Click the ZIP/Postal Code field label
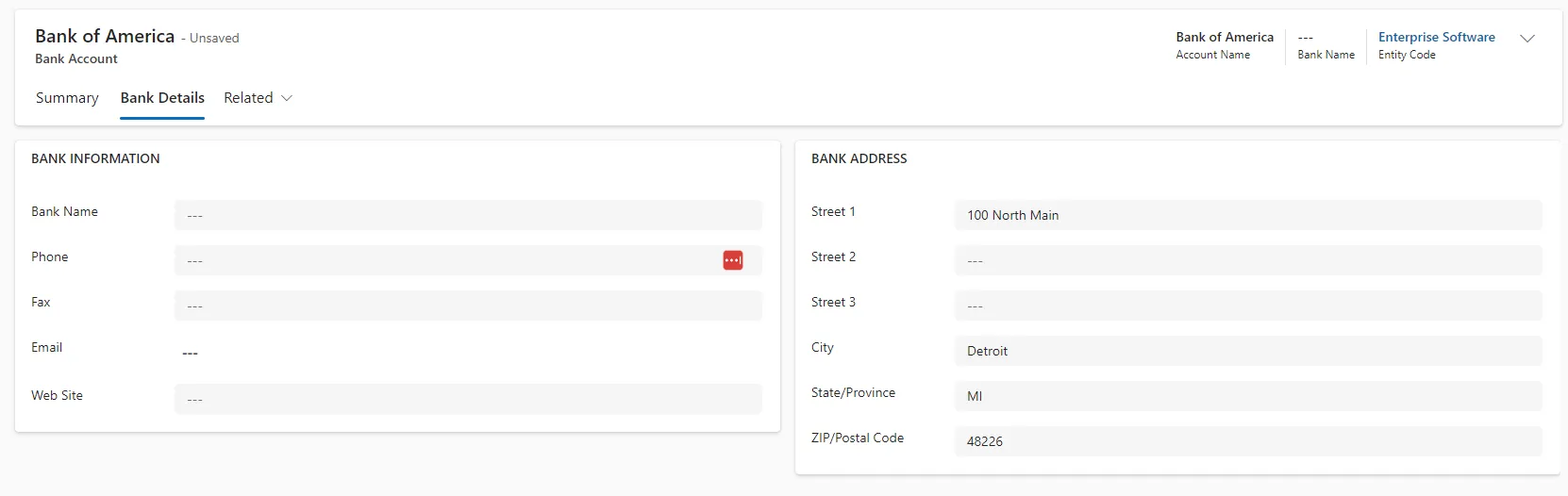Image resolution: width=1568 pixels, height=496 pixels. click(858, 438)
